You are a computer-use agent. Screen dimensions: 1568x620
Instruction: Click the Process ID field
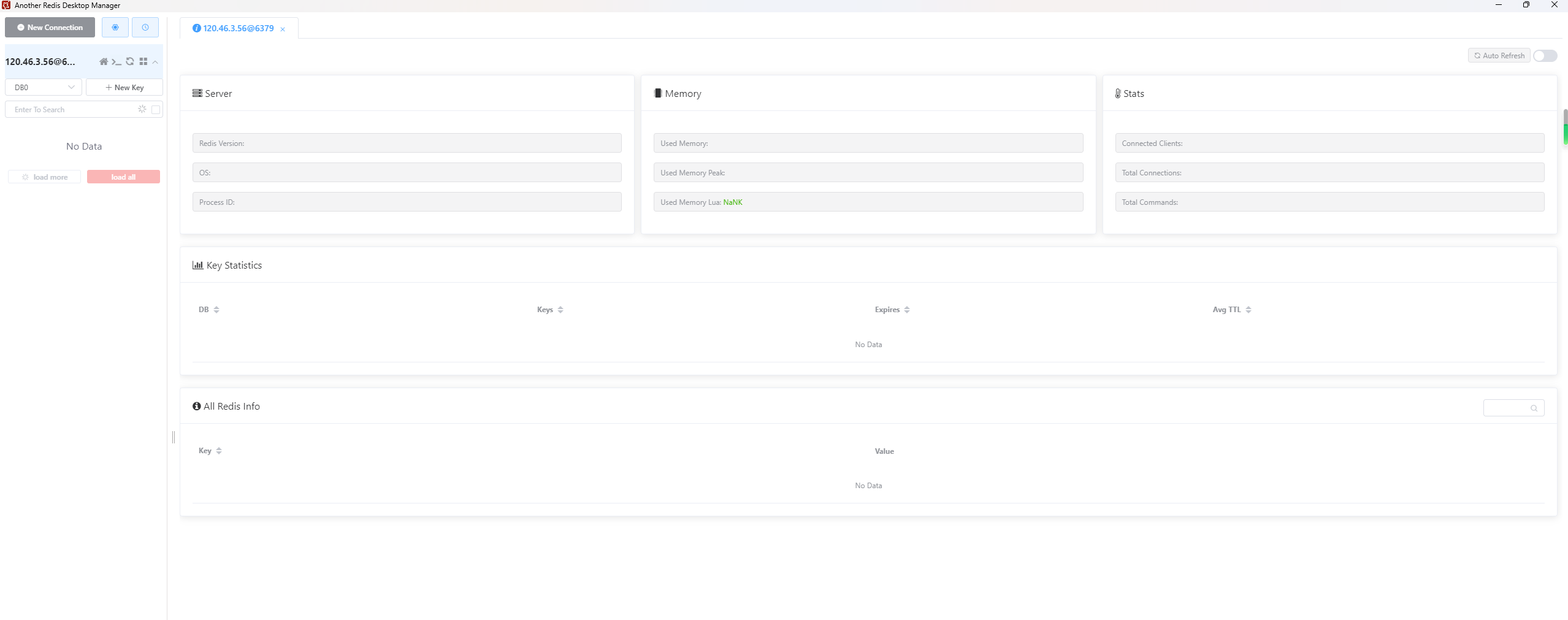(407, 202)
